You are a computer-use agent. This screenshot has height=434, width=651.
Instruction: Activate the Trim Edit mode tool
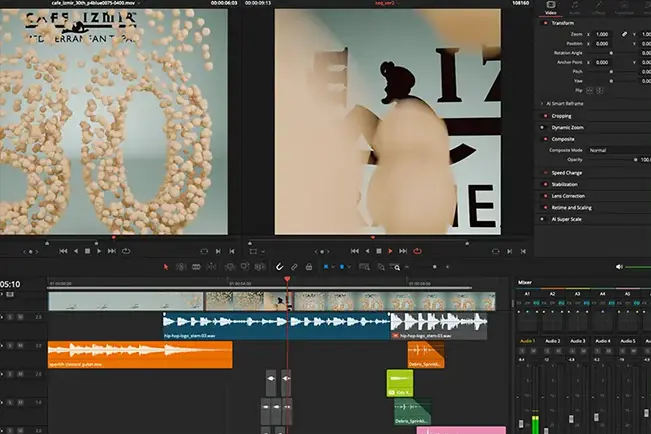pyautogui.click(x=181, y=267)
